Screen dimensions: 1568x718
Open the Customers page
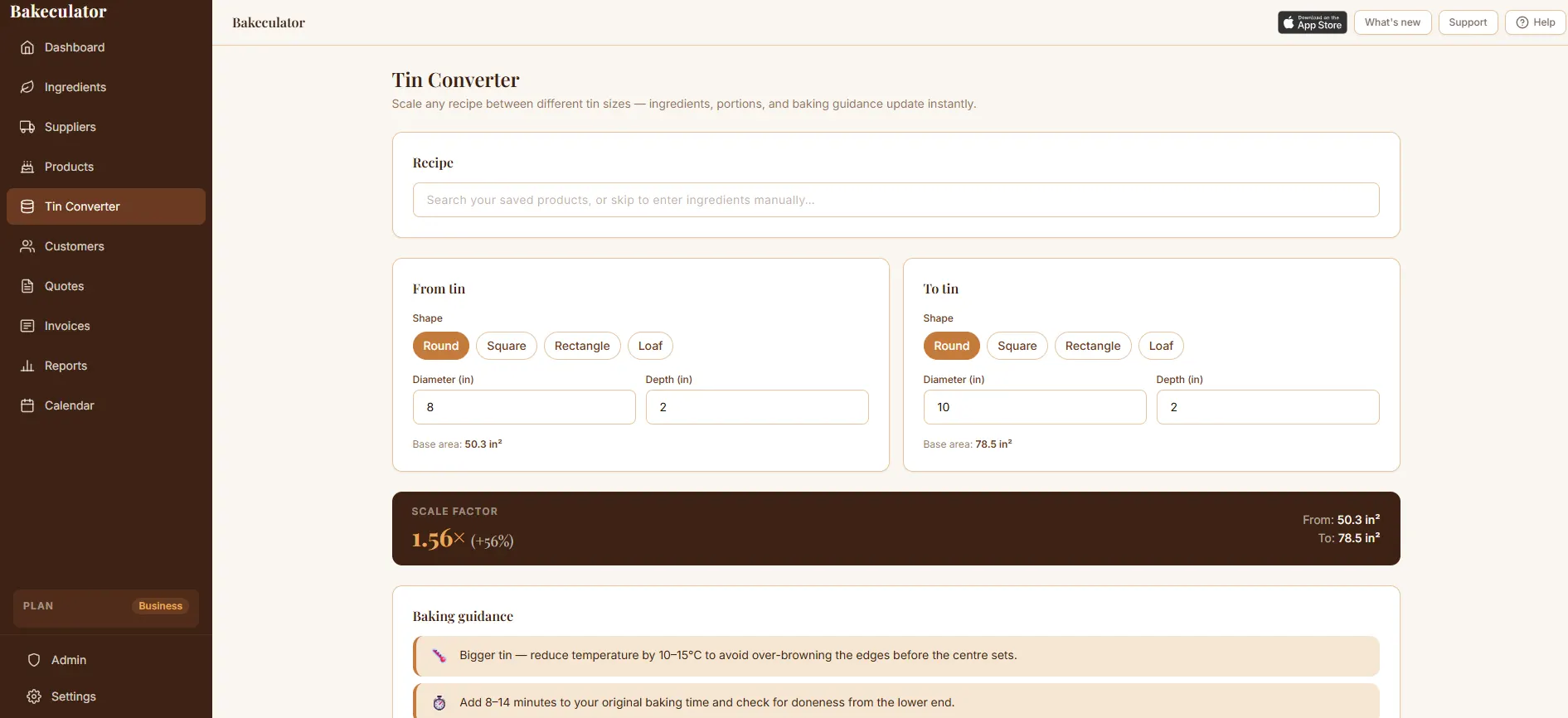(106, 246)
